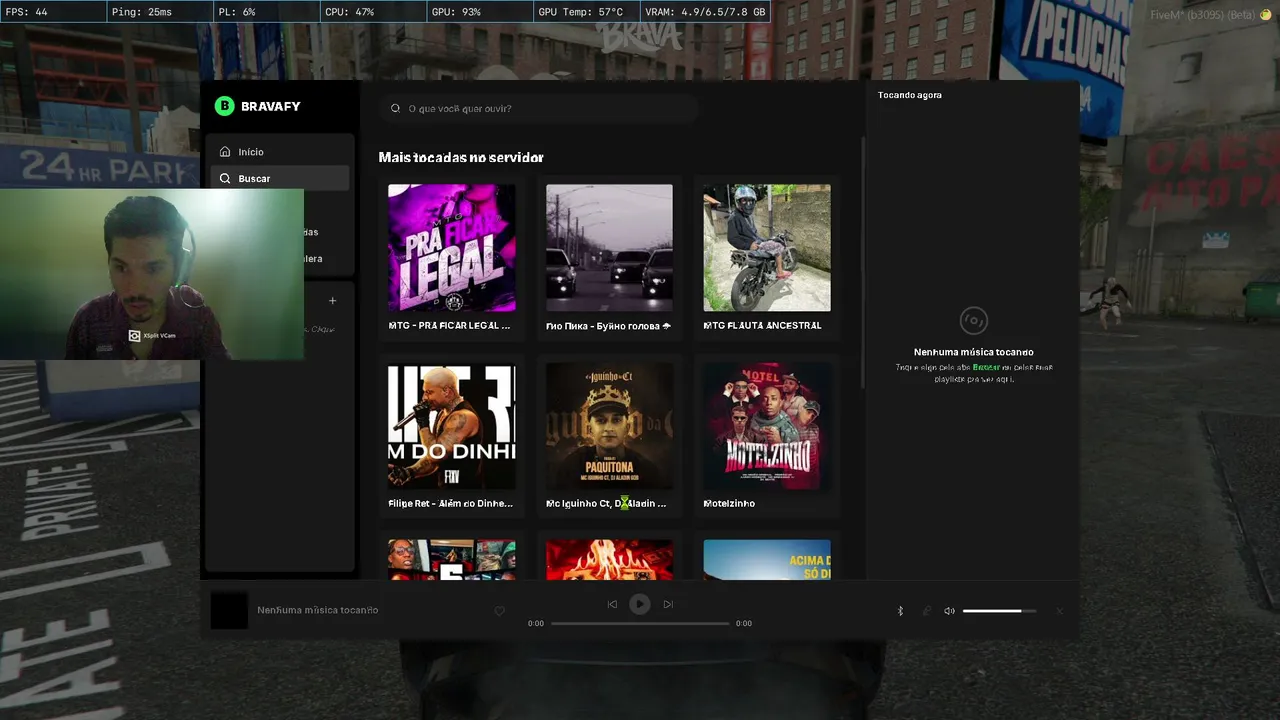Click the now-playing album art placeholder
The image size is (1280, 720).
coord(229,610)
